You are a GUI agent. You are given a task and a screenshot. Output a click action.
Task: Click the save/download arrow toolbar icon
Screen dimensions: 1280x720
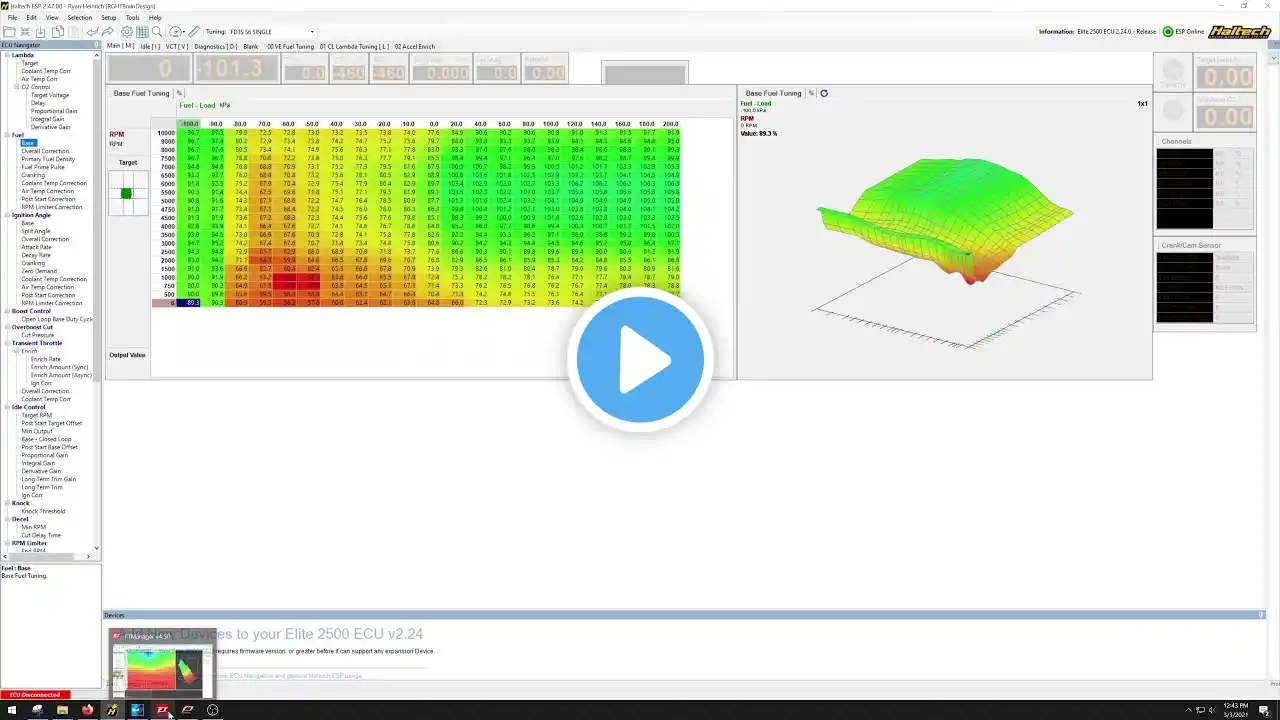pyautogui.click(x=41, y=32)
